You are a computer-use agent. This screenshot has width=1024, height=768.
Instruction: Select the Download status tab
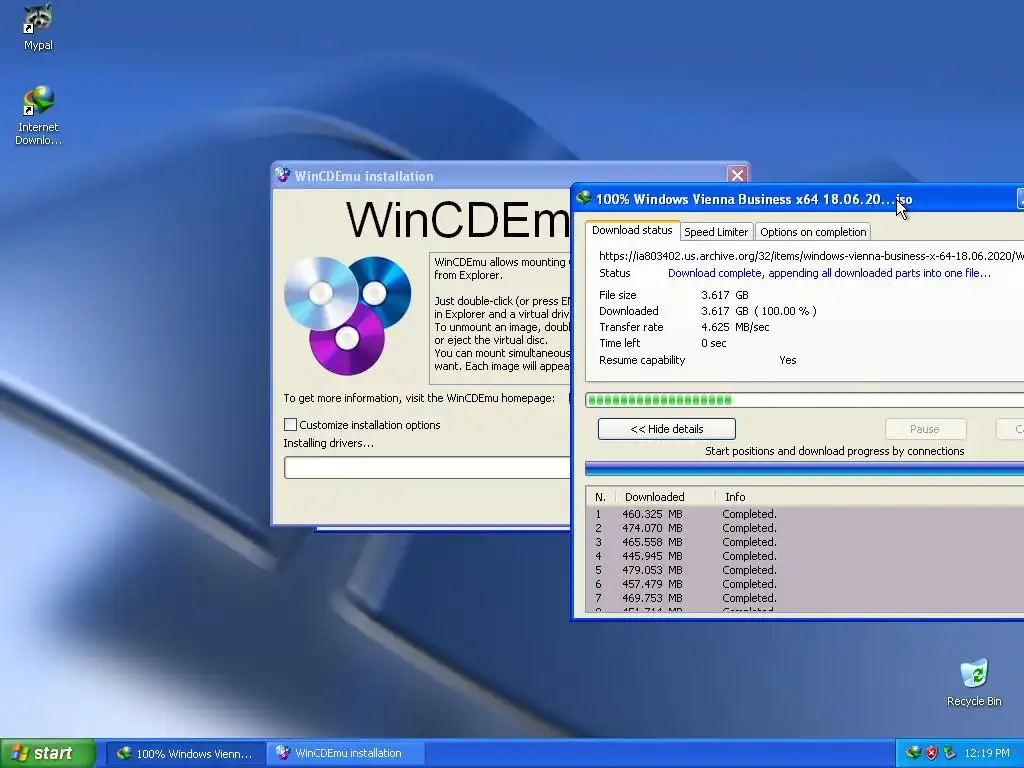tap(632, 230)
